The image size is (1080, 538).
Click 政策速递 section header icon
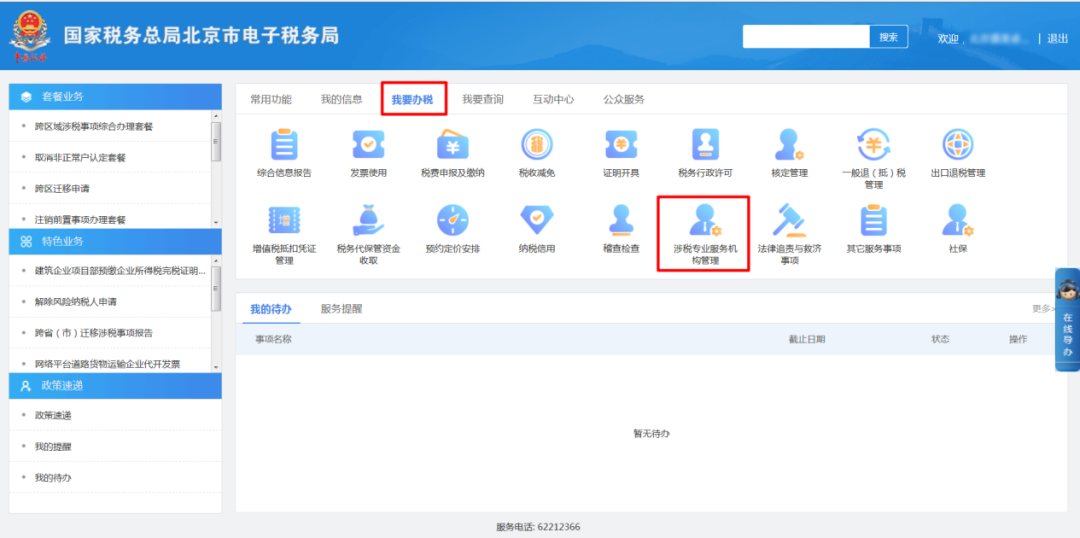pos(26,386)
